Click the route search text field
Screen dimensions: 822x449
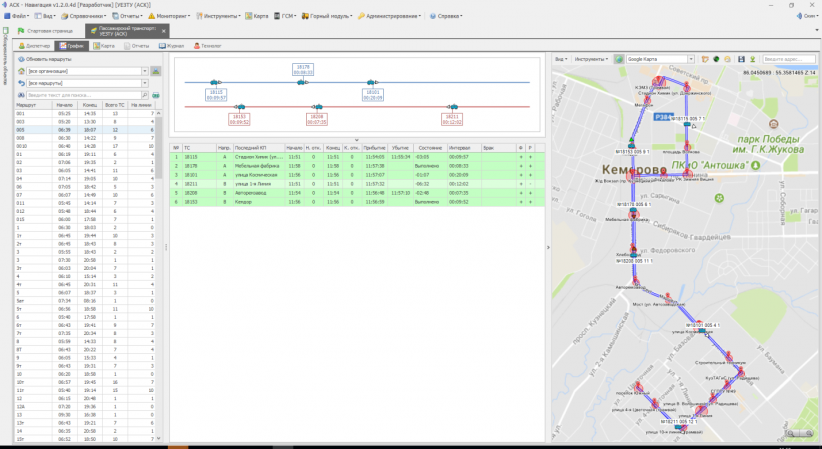tap(84, 95)
